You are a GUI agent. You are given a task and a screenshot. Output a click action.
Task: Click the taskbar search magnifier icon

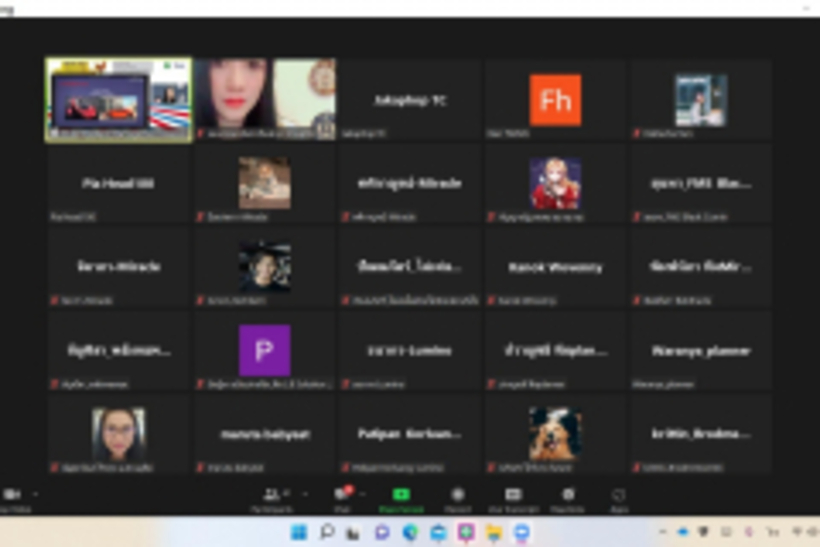(327, 532)
